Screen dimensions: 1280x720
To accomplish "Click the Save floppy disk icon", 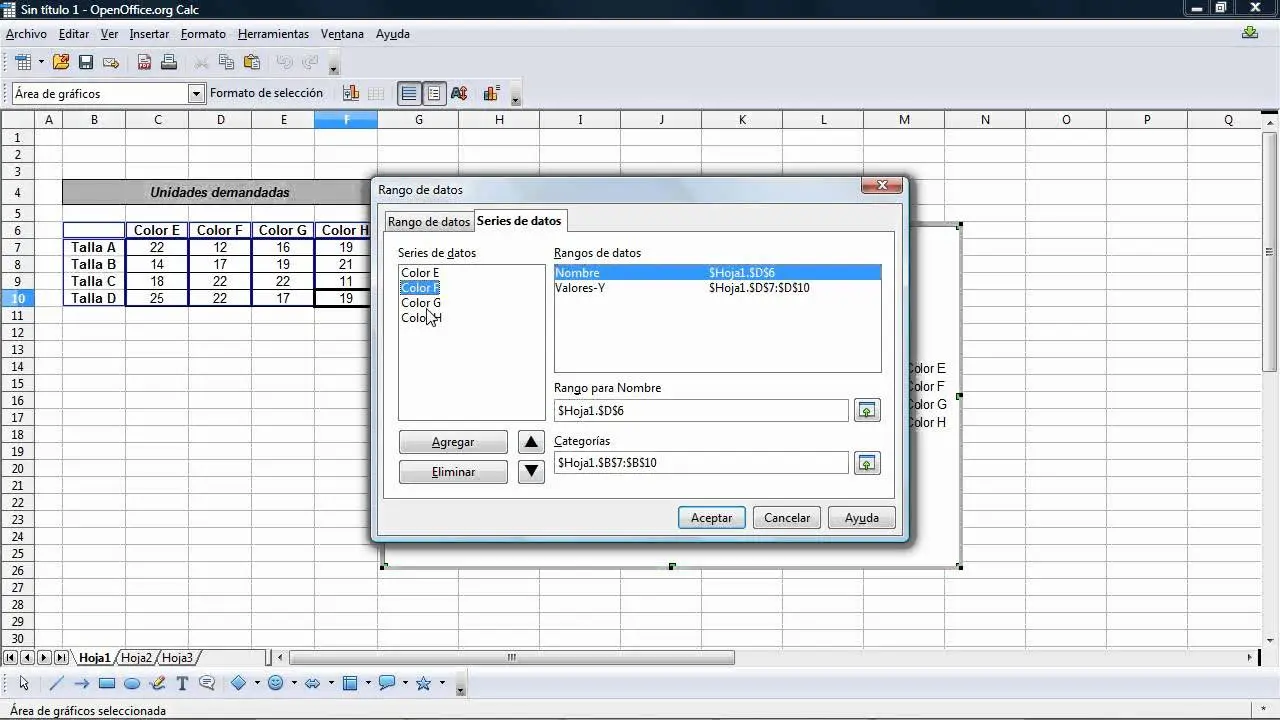I will click(86, 62).
